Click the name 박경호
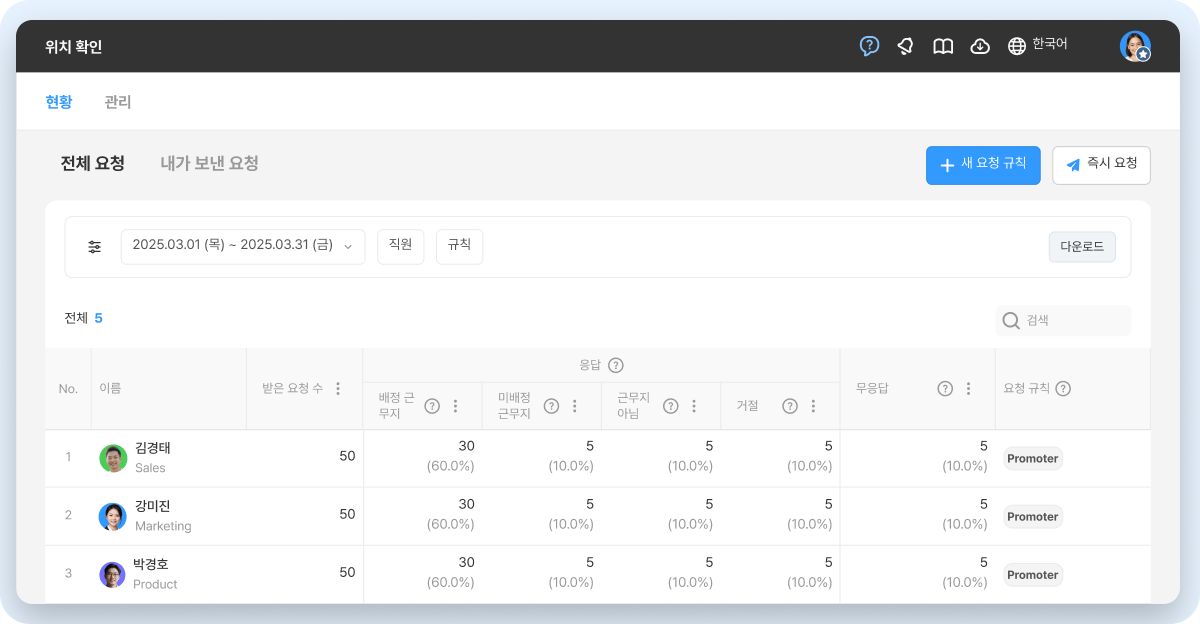Image resolution: width=1200 pixels, height=624 pixels. 151,563
